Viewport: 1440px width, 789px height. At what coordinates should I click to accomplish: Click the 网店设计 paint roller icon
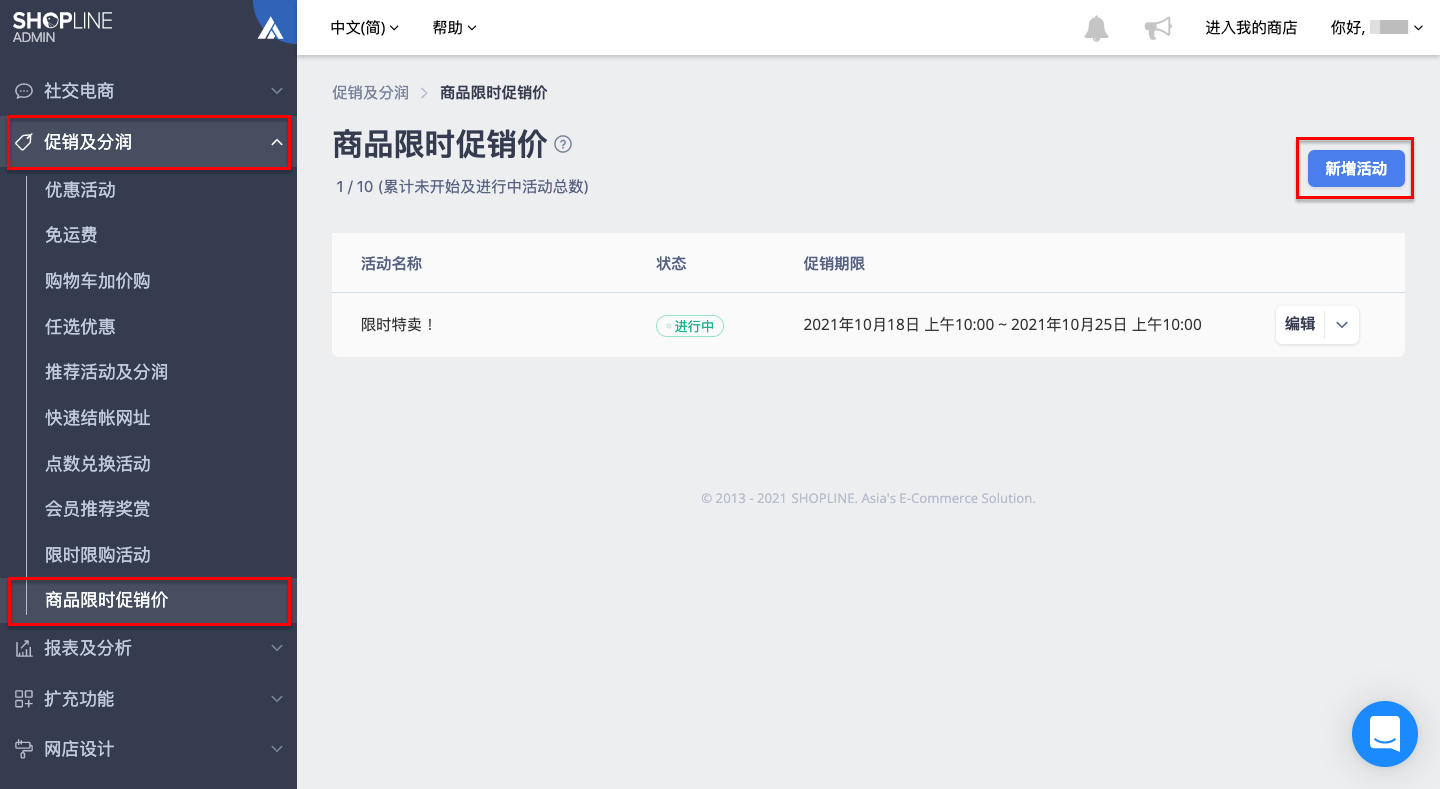[24, 749]
